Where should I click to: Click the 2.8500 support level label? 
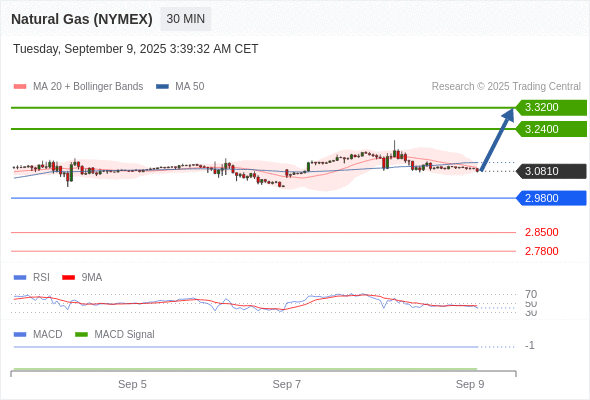tap(541, 232)
